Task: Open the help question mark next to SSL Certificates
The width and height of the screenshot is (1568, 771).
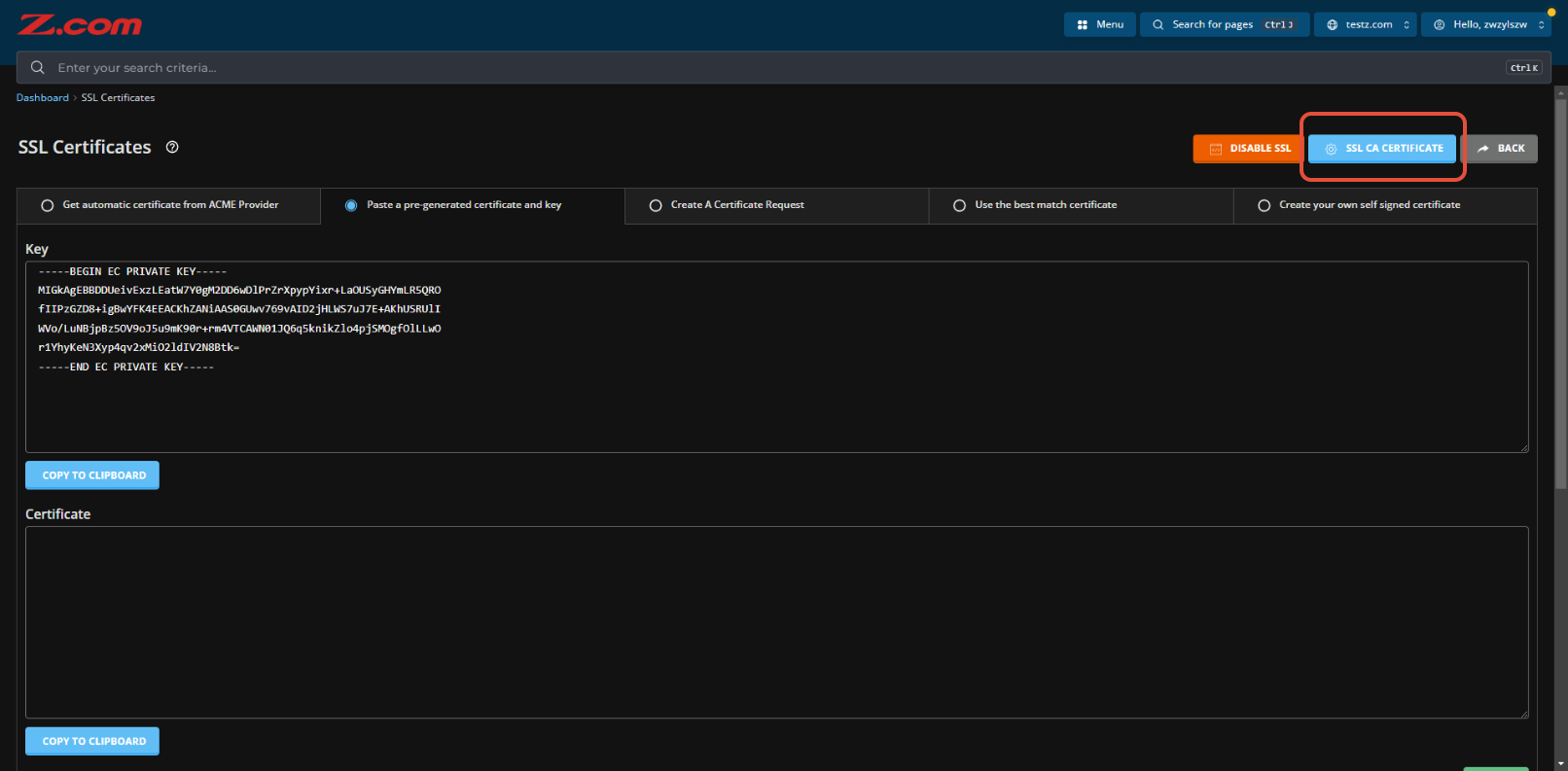Action: (172, 147)
